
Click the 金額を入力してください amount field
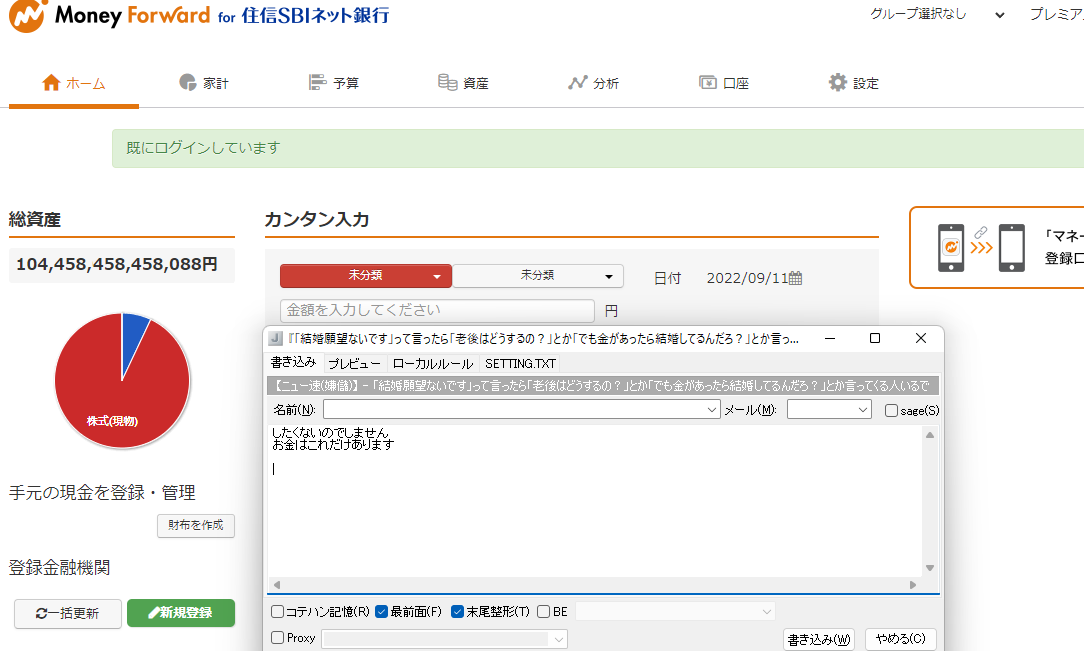coord(437,310)
